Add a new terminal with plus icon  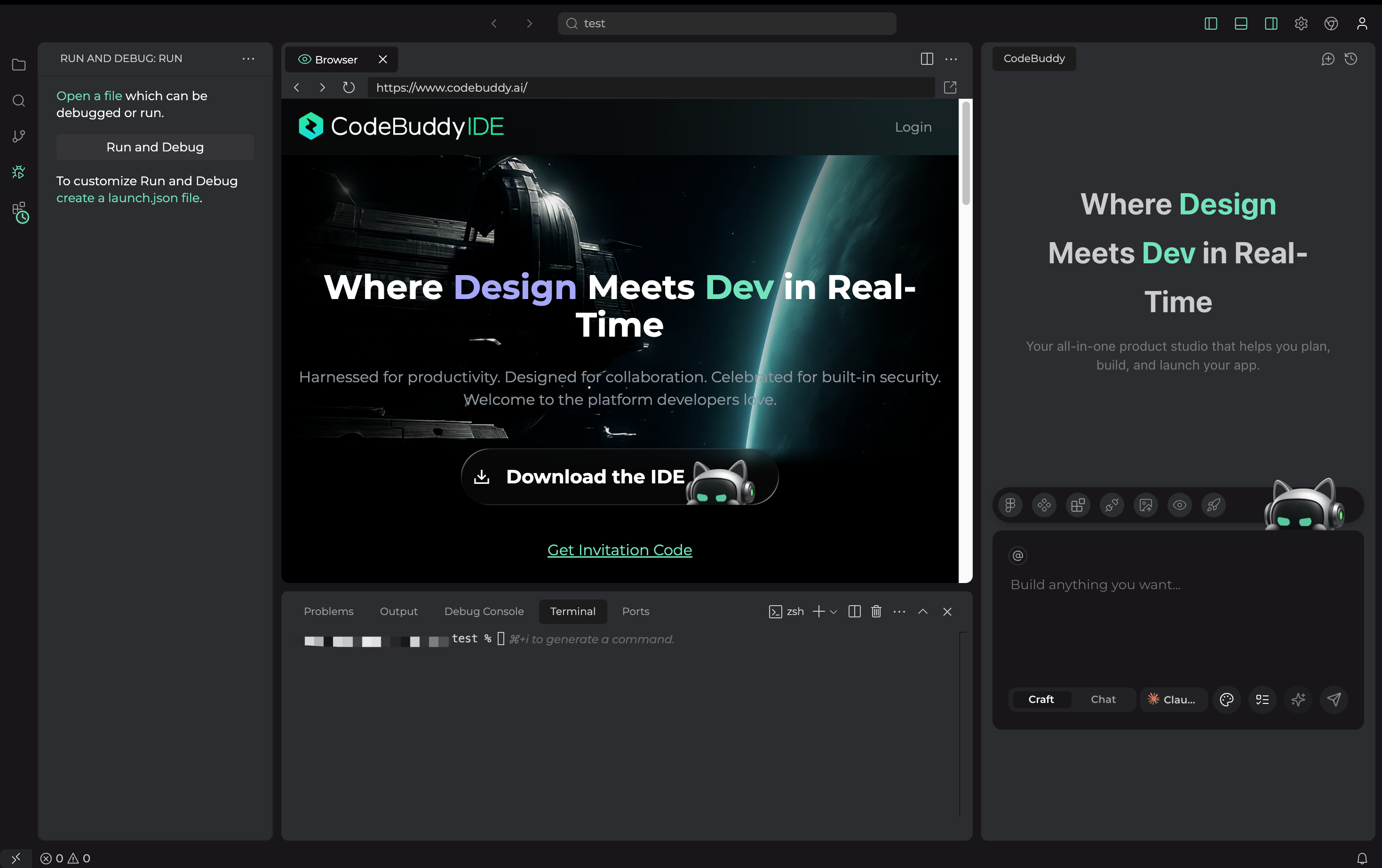(x=818, y=612)
